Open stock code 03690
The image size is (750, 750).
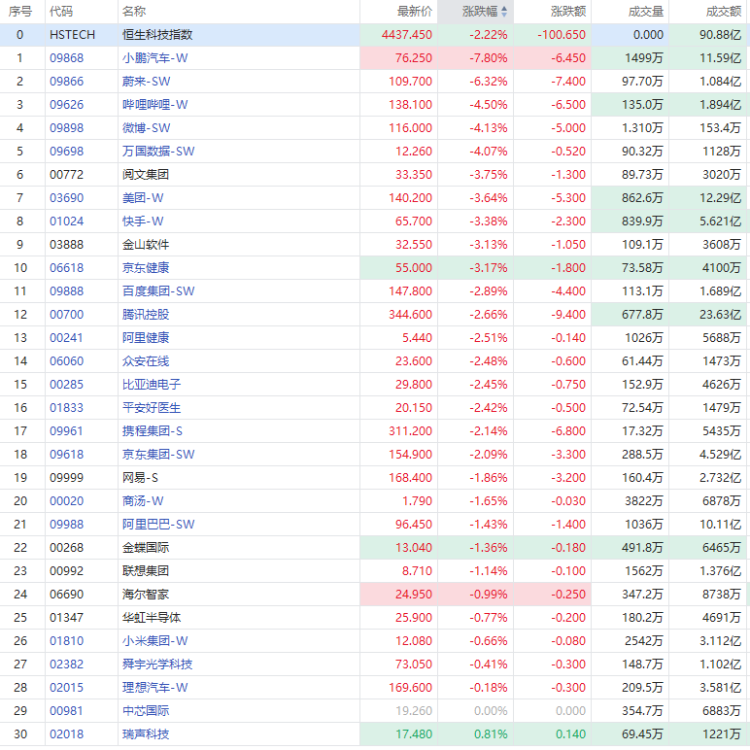pos(66,198)
